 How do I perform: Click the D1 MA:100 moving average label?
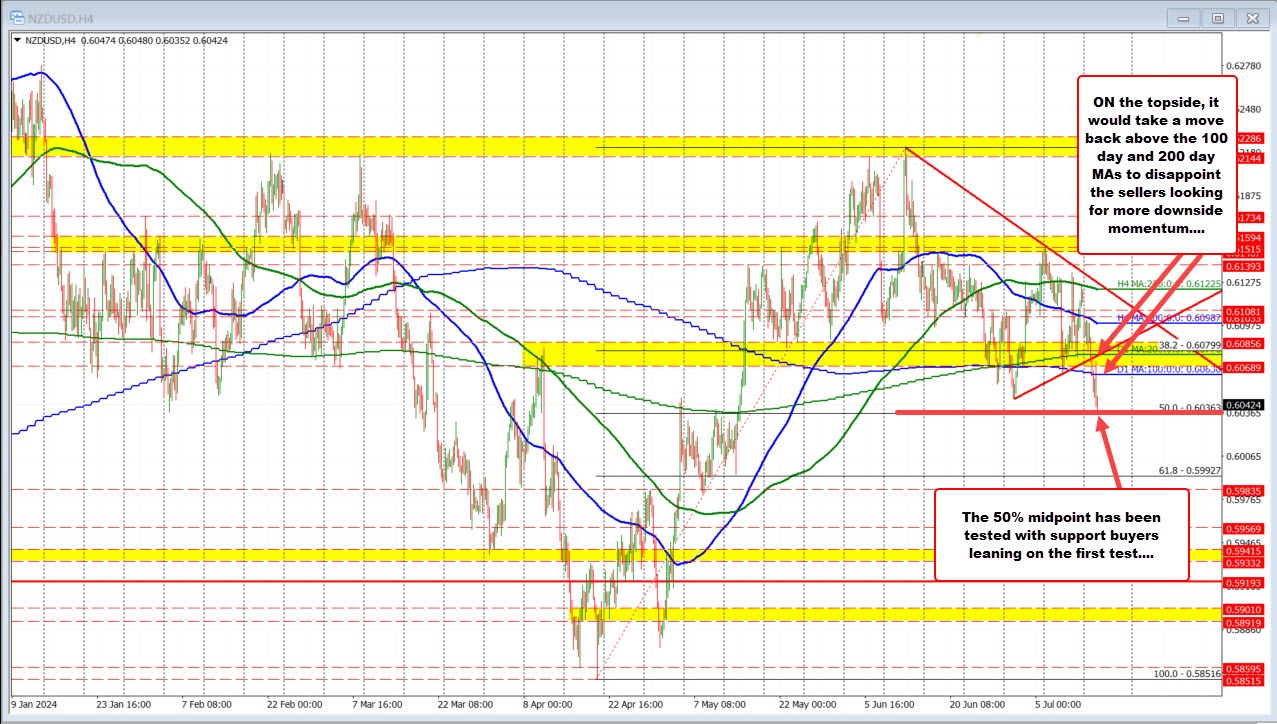(x=1170, y=369)
